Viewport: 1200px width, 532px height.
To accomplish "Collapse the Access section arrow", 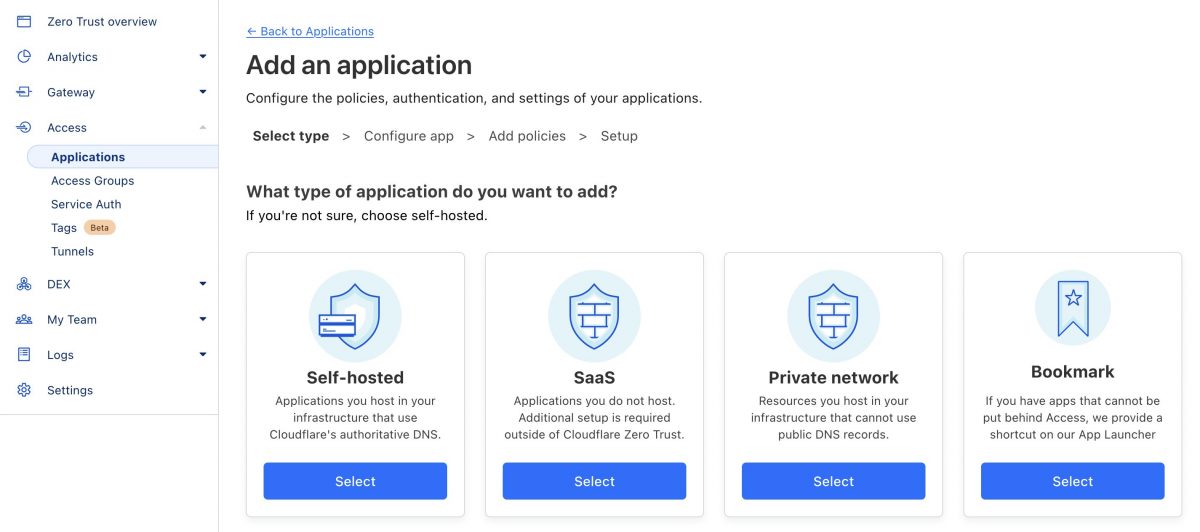I will pos(203,127).
